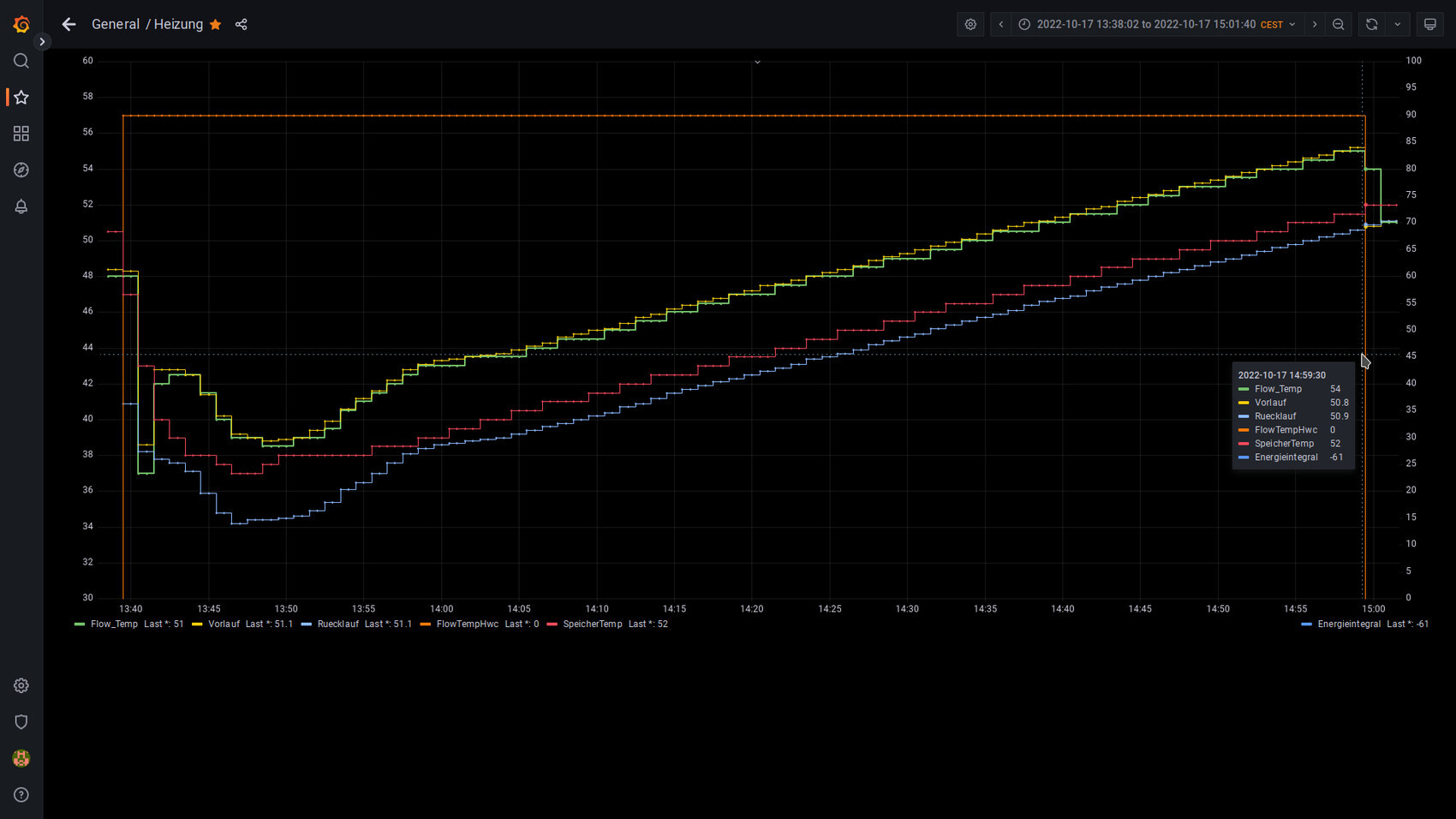Screen dimensions: 1456x819
Task: Click the SpeicherTemp legend color swatch
Action: click(x=552, y=625)
